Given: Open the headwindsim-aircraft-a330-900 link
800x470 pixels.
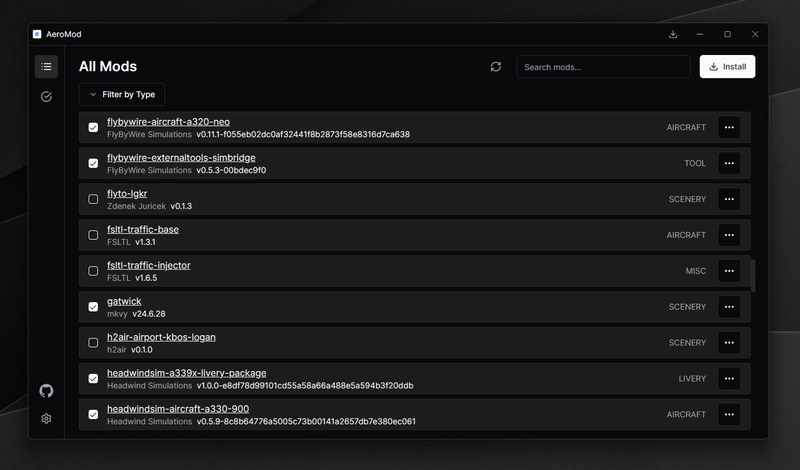Looking at the screenshot, I should 178,409.
